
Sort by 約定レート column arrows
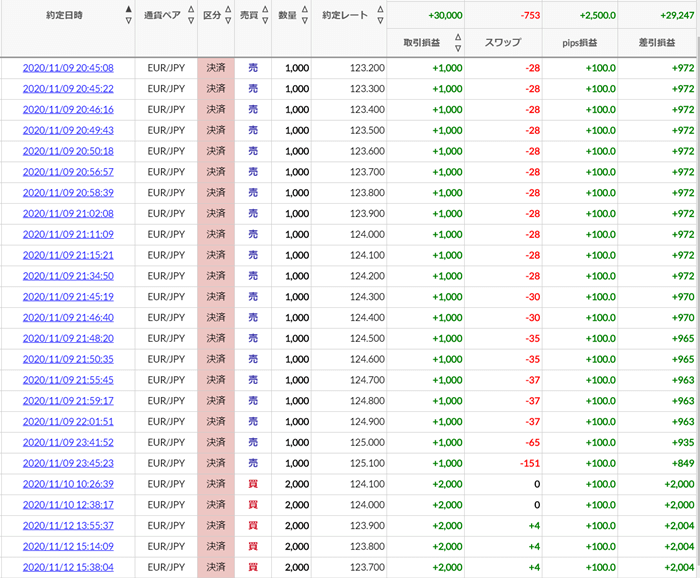[380, 15]
